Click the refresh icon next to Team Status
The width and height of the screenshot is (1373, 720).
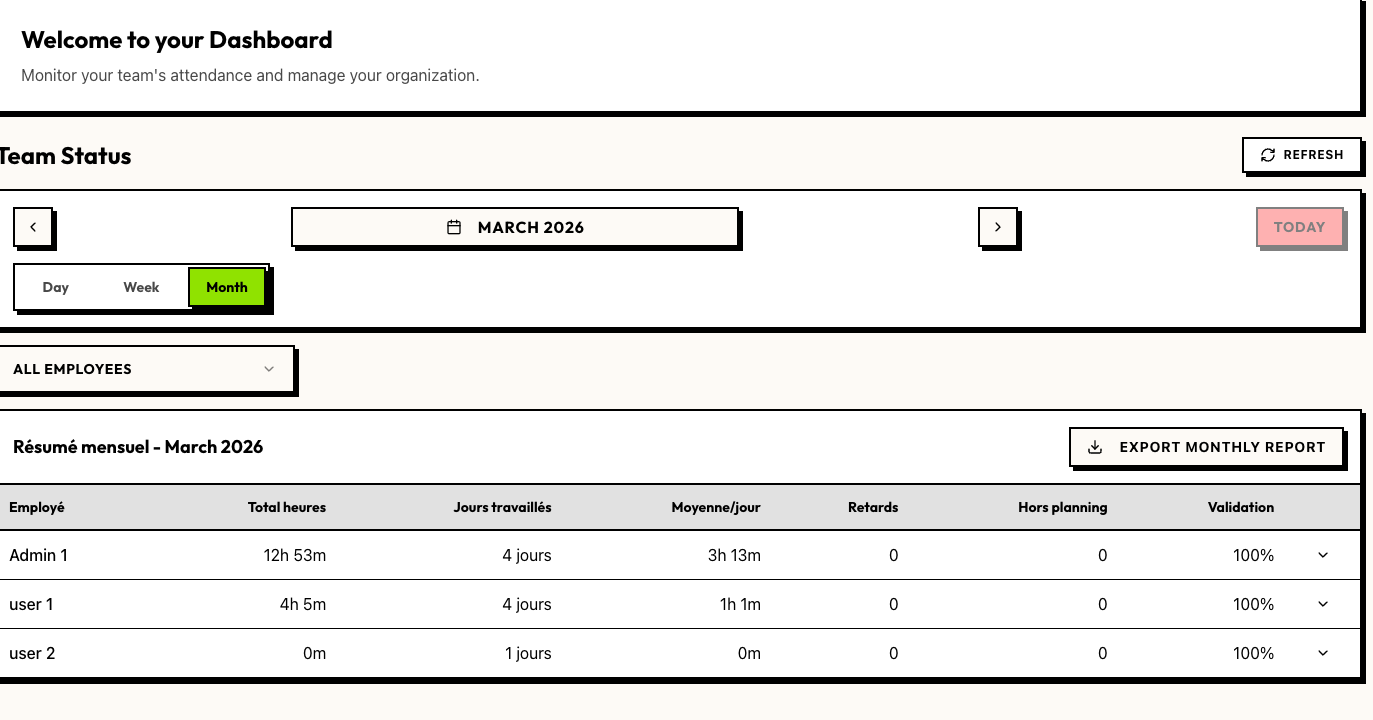pyautogui.click(x=1268, y=155)
